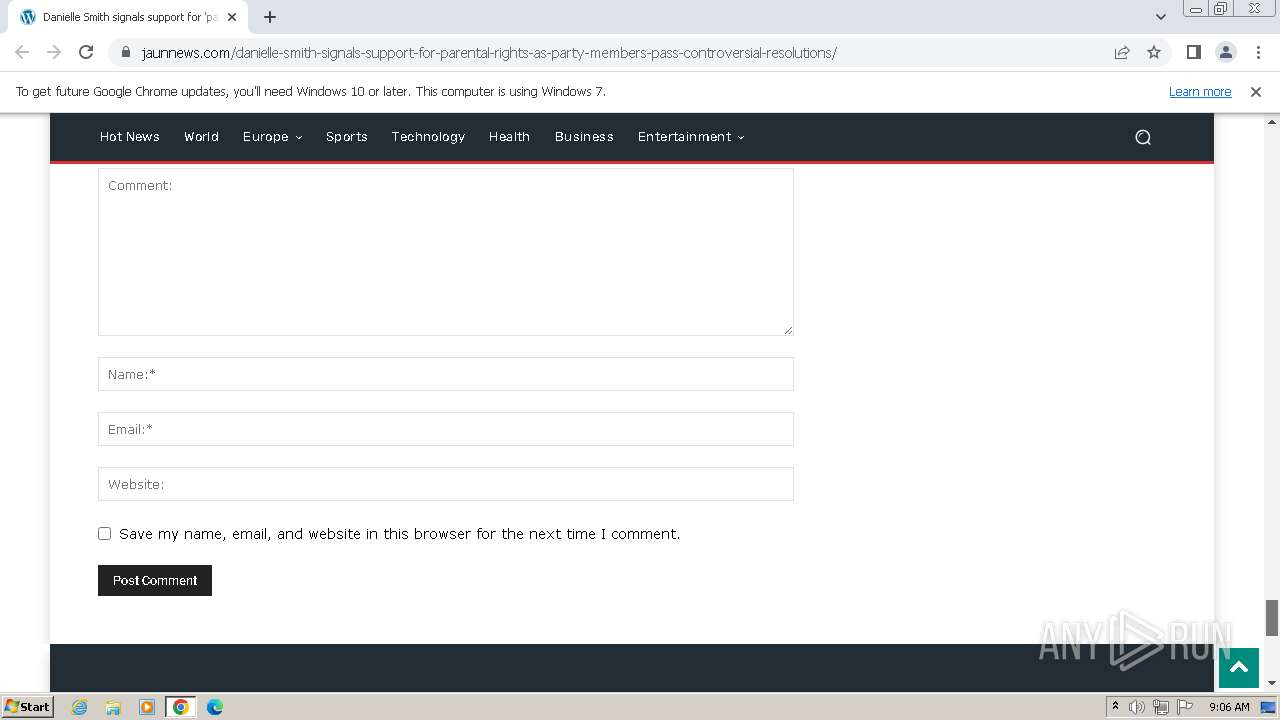1280x720 pixels.
Task: Launch Microsoft Edge from the taskbar
Action: (215, 707)
